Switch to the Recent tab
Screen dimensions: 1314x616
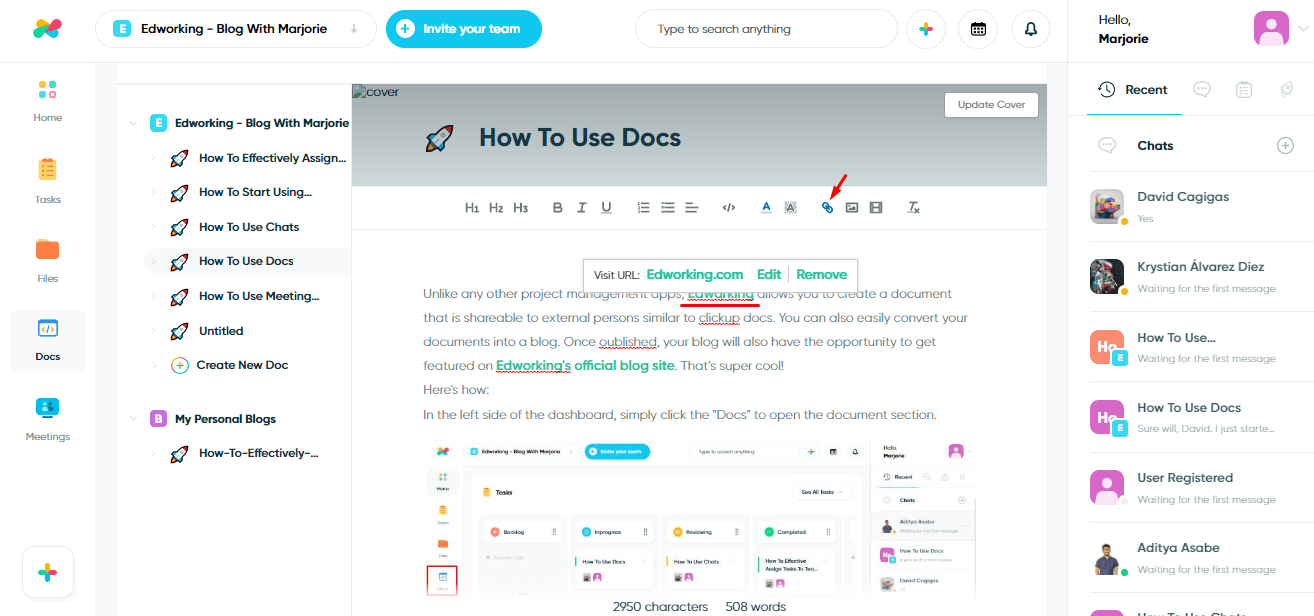tap(1133, 90)
